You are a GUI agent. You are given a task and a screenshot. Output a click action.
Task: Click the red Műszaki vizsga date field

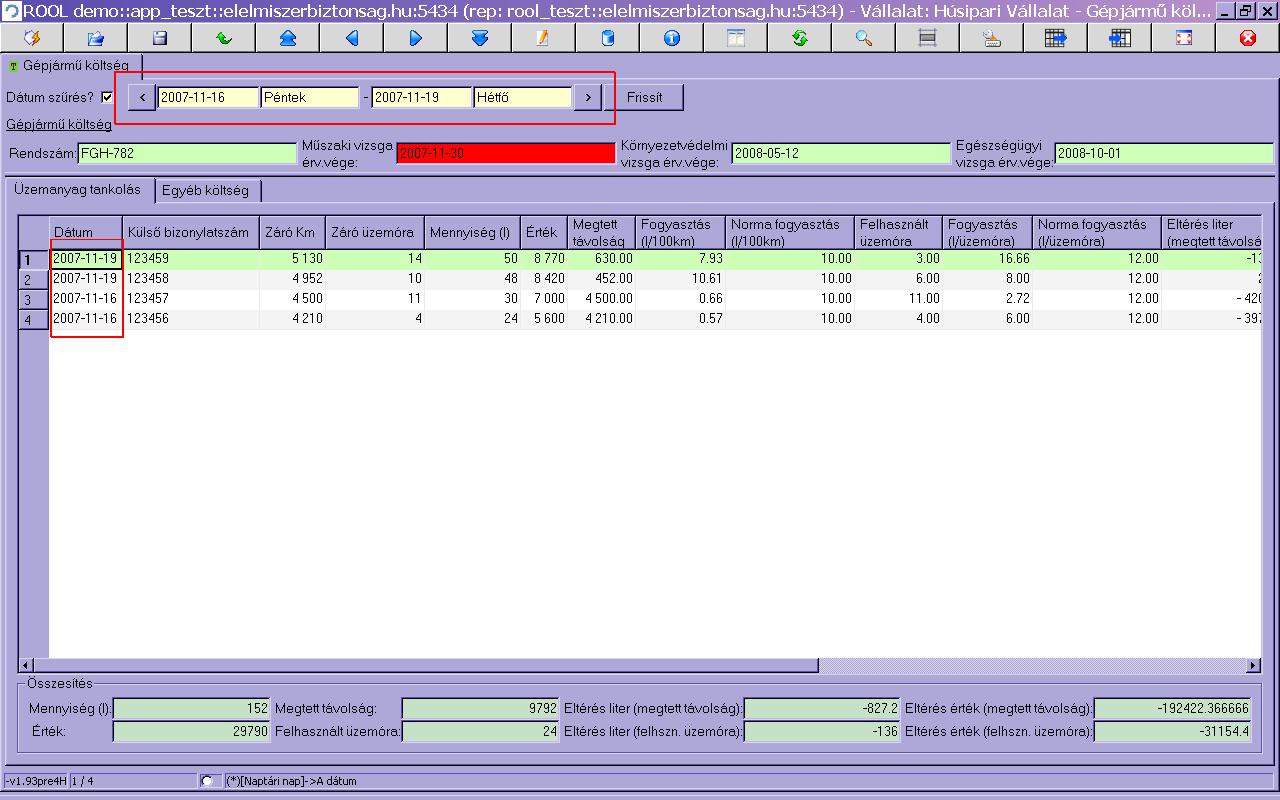[506, 153]
